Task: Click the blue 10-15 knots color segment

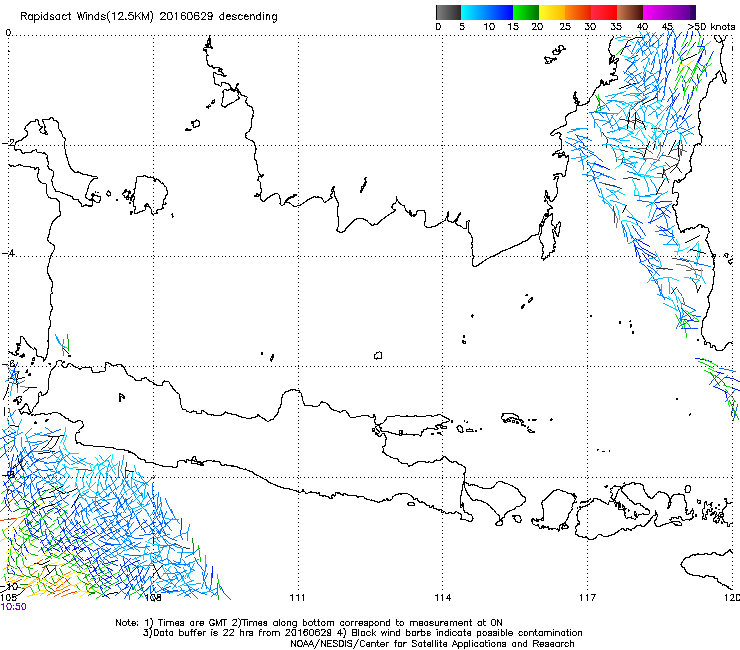Action: [500, 12]
